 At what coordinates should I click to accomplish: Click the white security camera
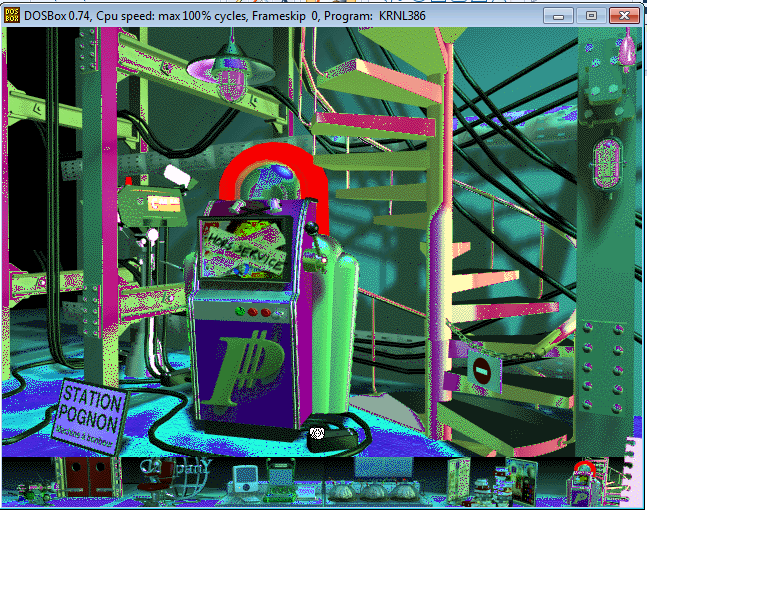178,176
